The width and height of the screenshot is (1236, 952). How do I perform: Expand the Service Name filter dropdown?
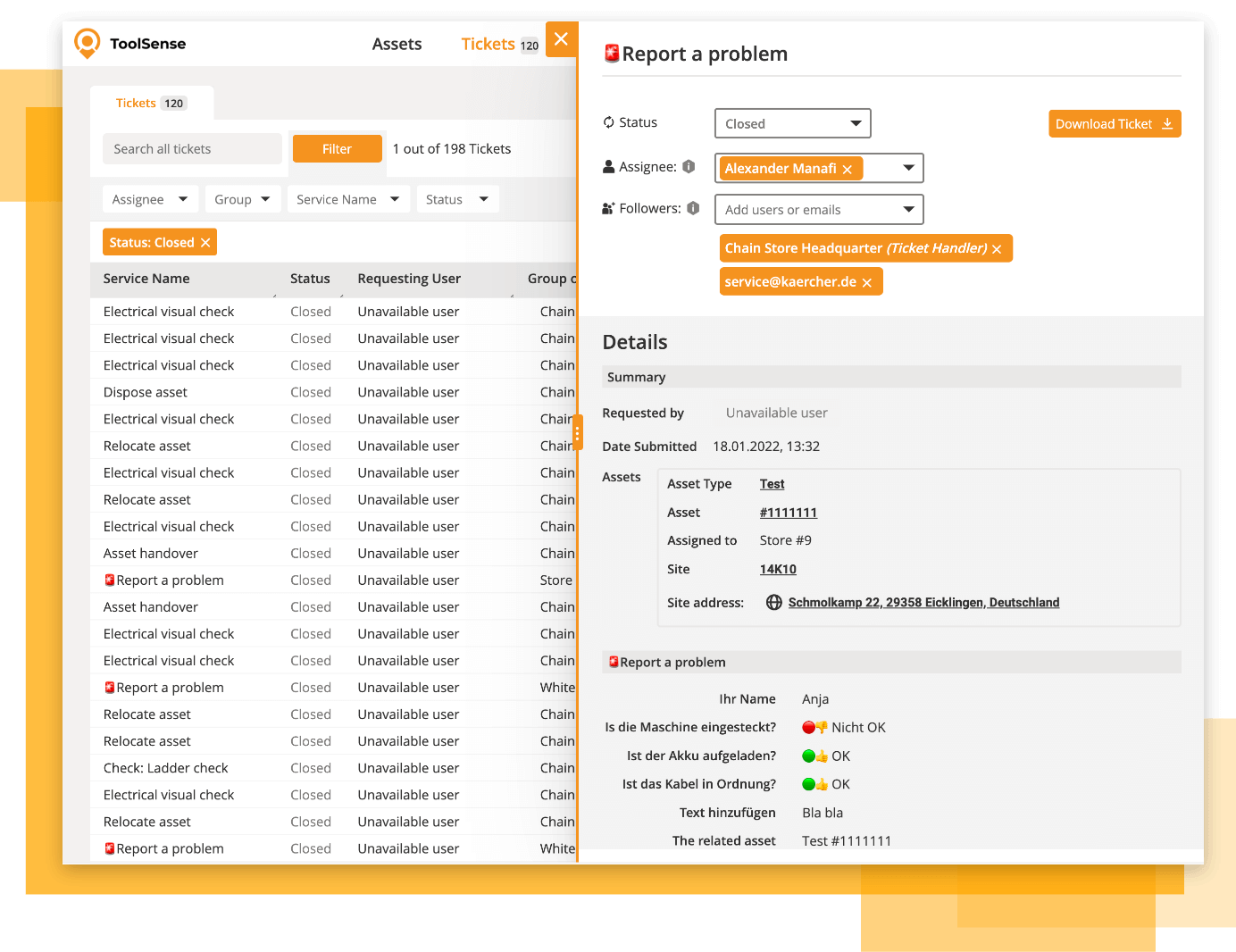(348, 198)
